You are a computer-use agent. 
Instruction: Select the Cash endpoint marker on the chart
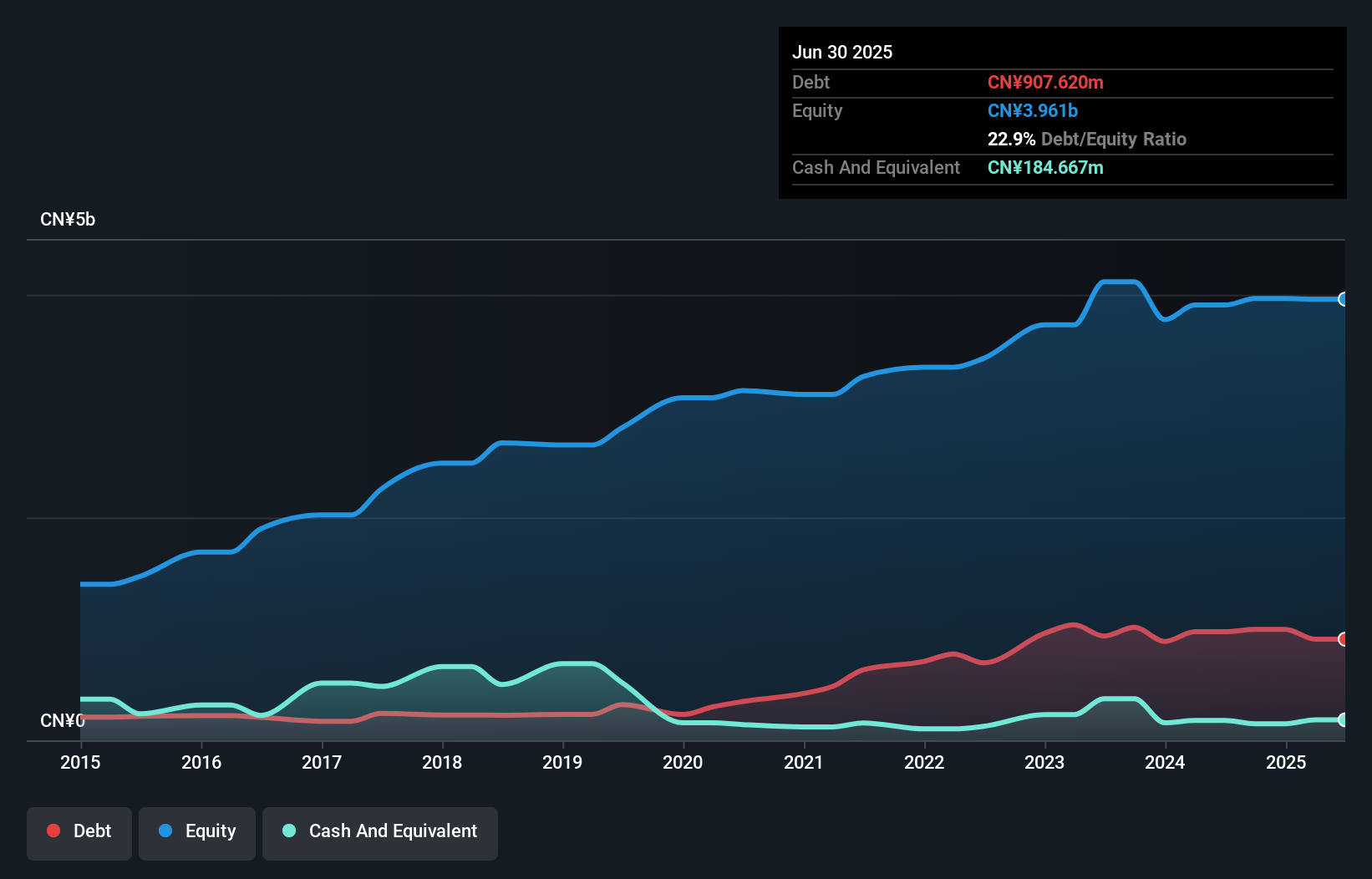[x=1344, y=719]
